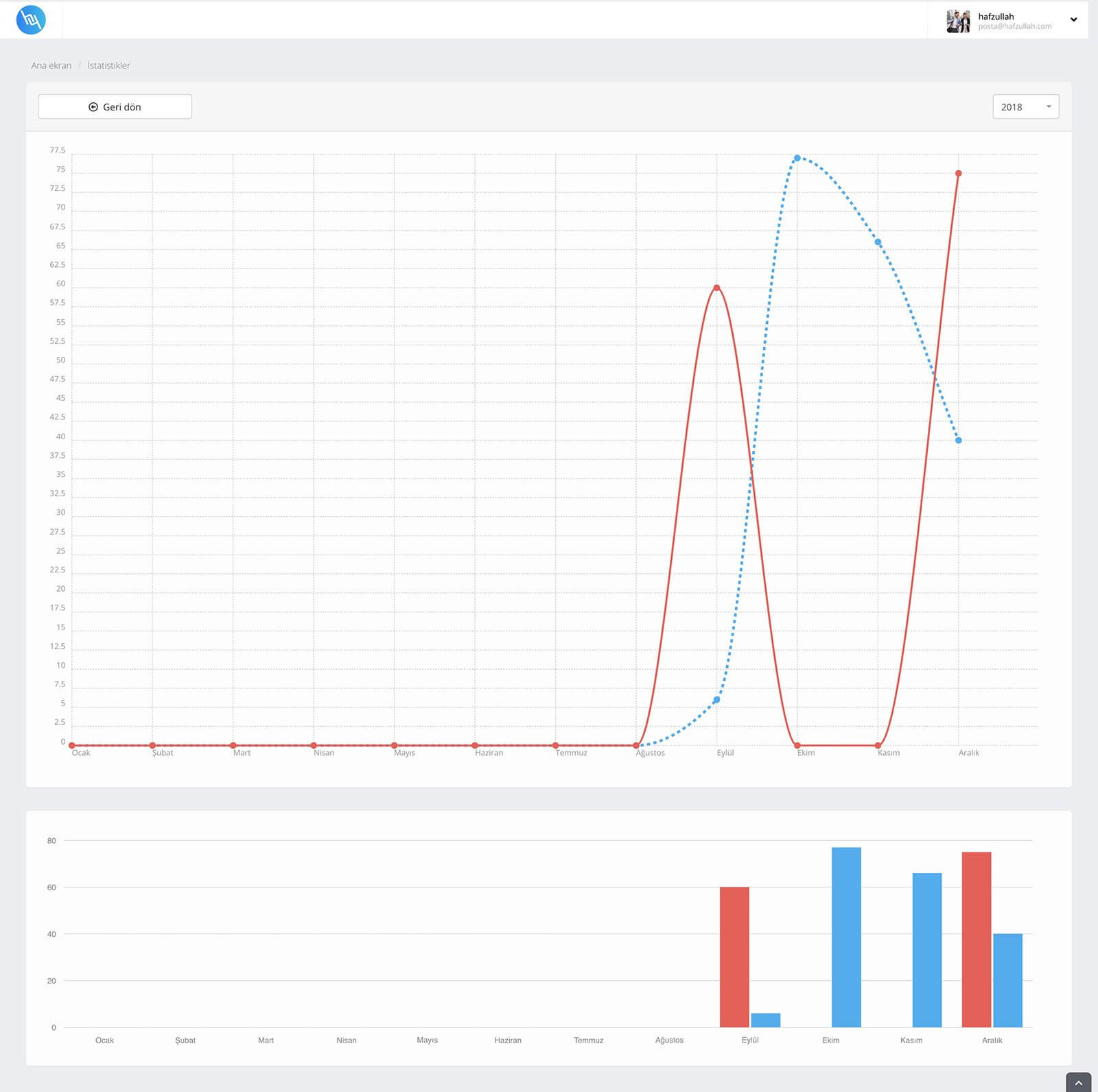The image size is (1098, 1092).
Task: Expand the user account menu chevron
Action: 1073,20
